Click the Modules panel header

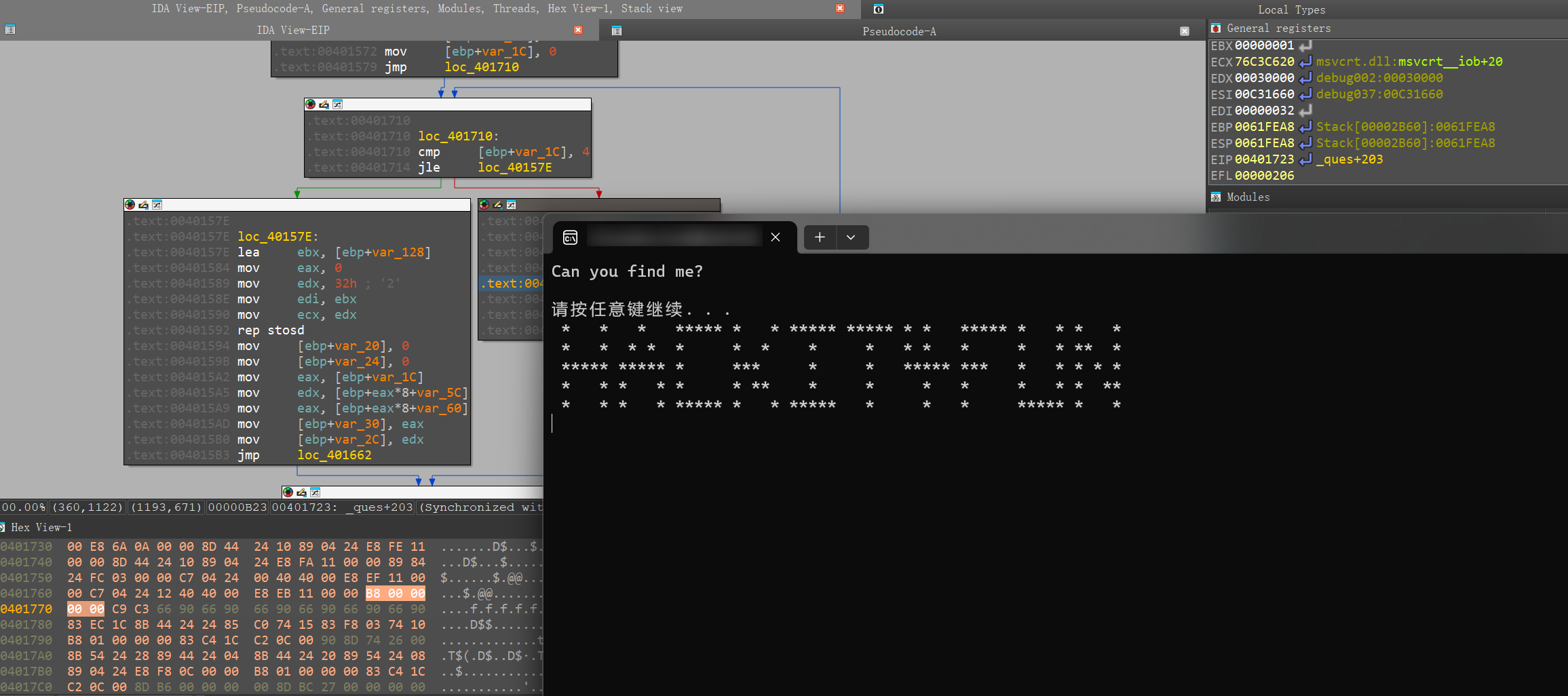1248,197
